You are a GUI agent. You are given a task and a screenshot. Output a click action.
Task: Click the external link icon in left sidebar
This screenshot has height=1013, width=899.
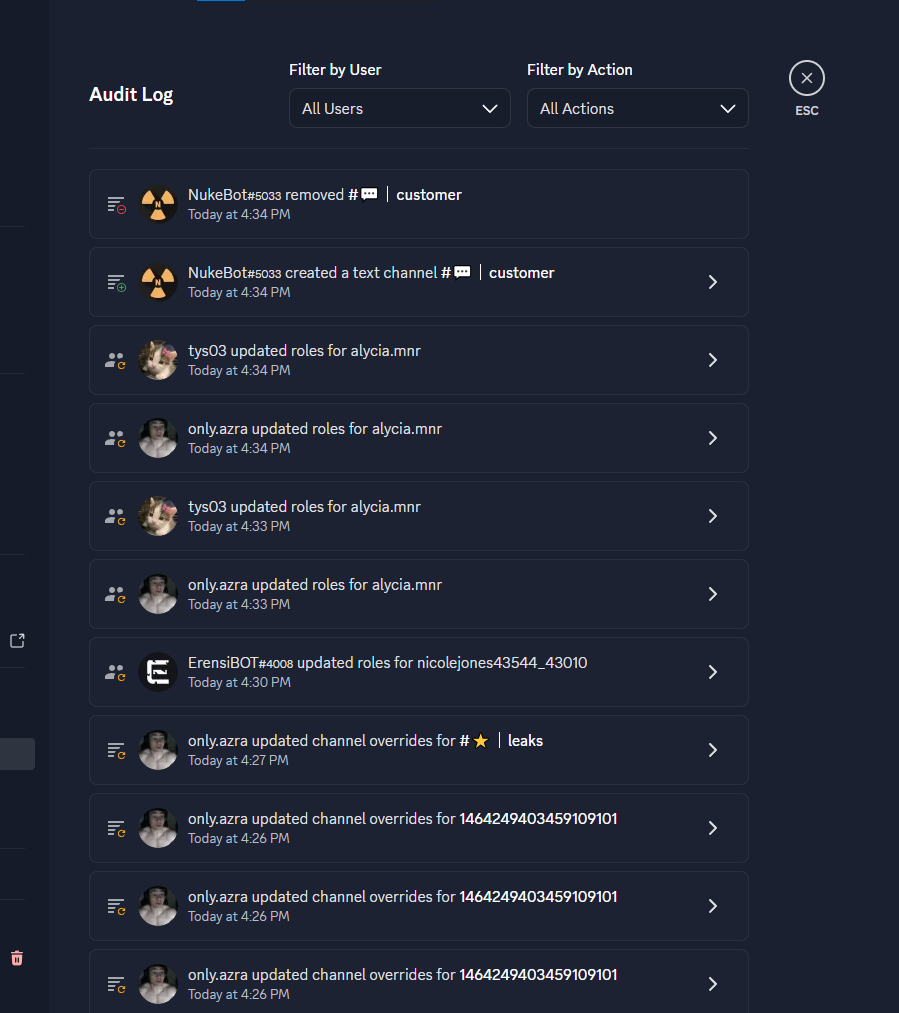coord(17,640)
